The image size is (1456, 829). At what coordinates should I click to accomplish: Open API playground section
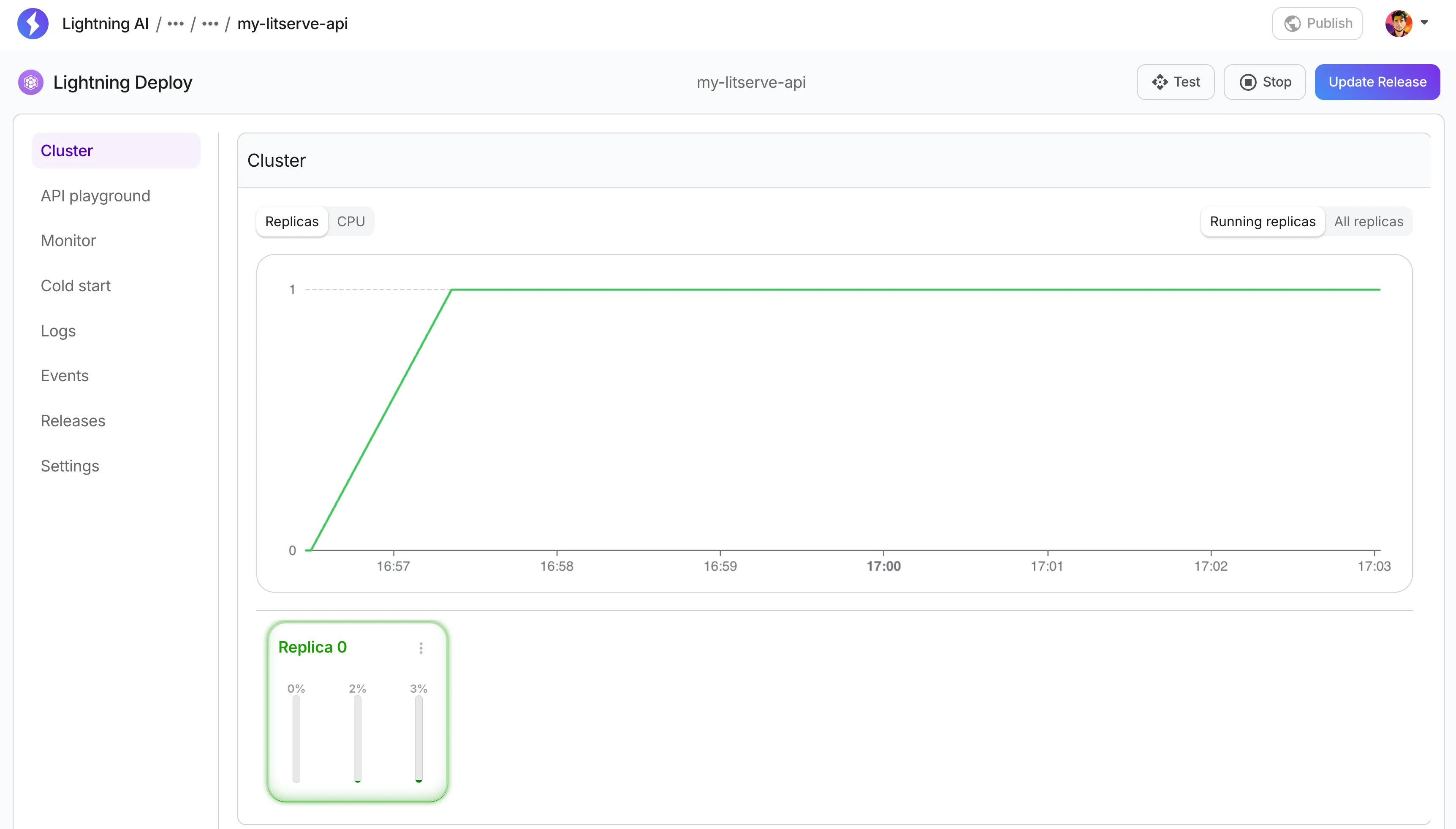click(x=95, y=196)
